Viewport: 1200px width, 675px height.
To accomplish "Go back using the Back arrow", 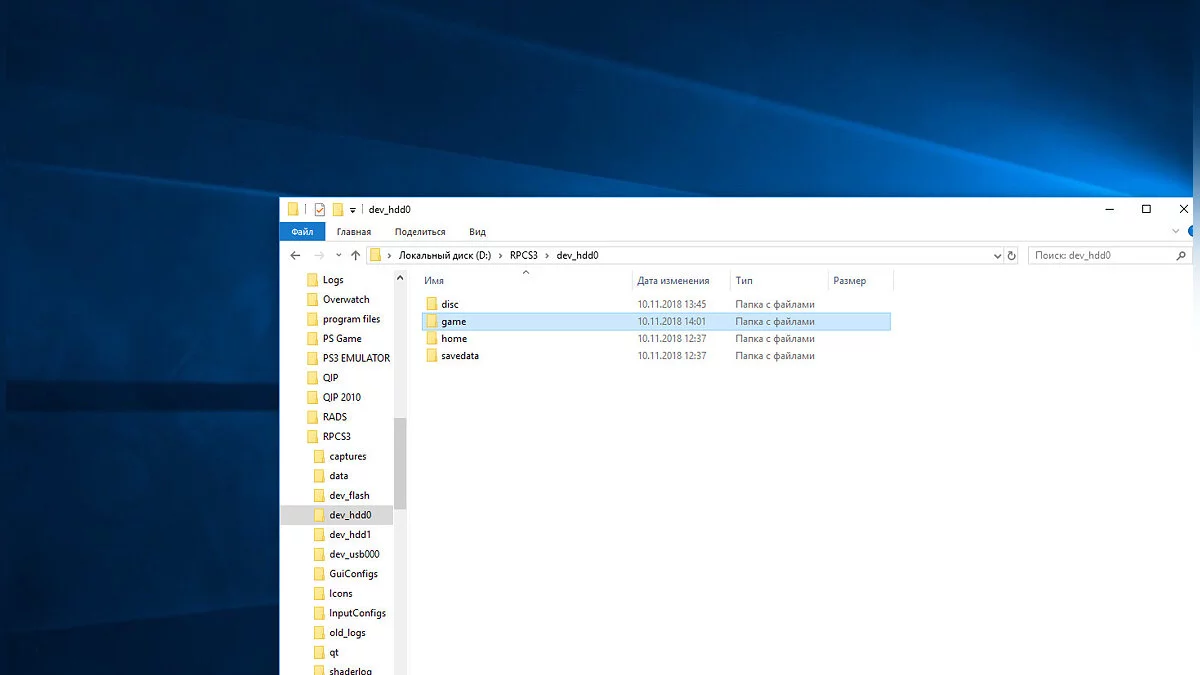I will (295, 256).
